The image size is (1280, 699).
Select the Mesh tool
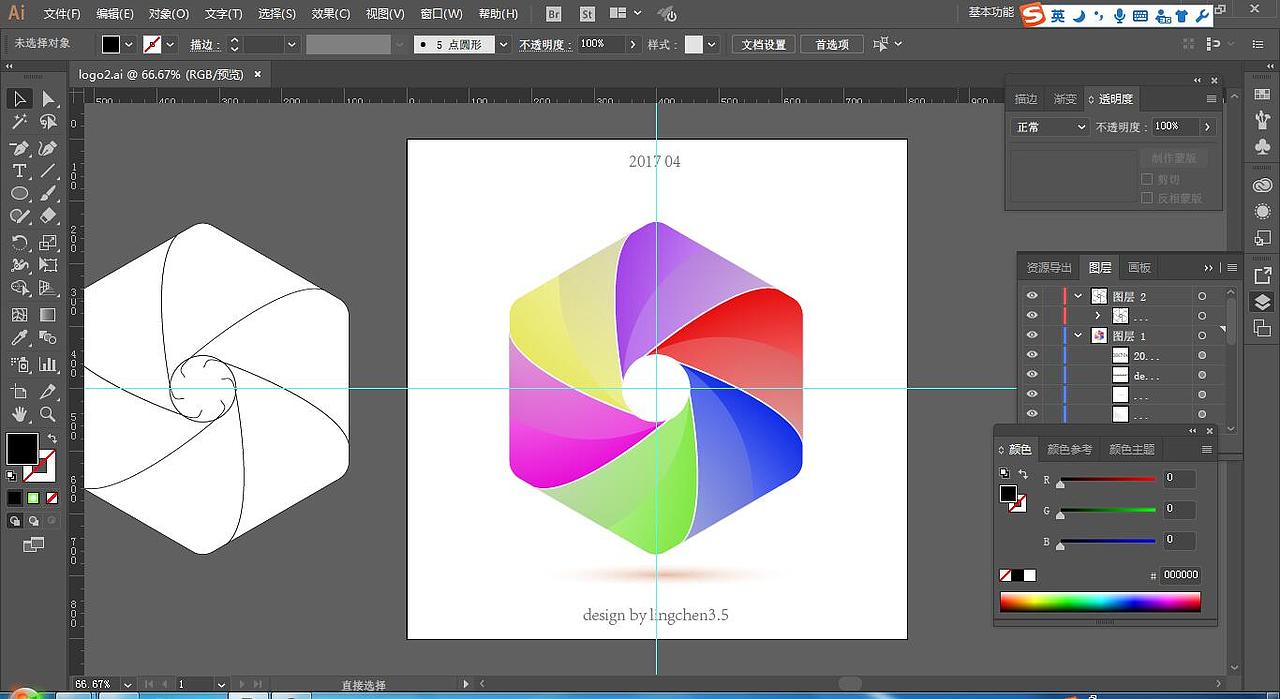(19, 314)
